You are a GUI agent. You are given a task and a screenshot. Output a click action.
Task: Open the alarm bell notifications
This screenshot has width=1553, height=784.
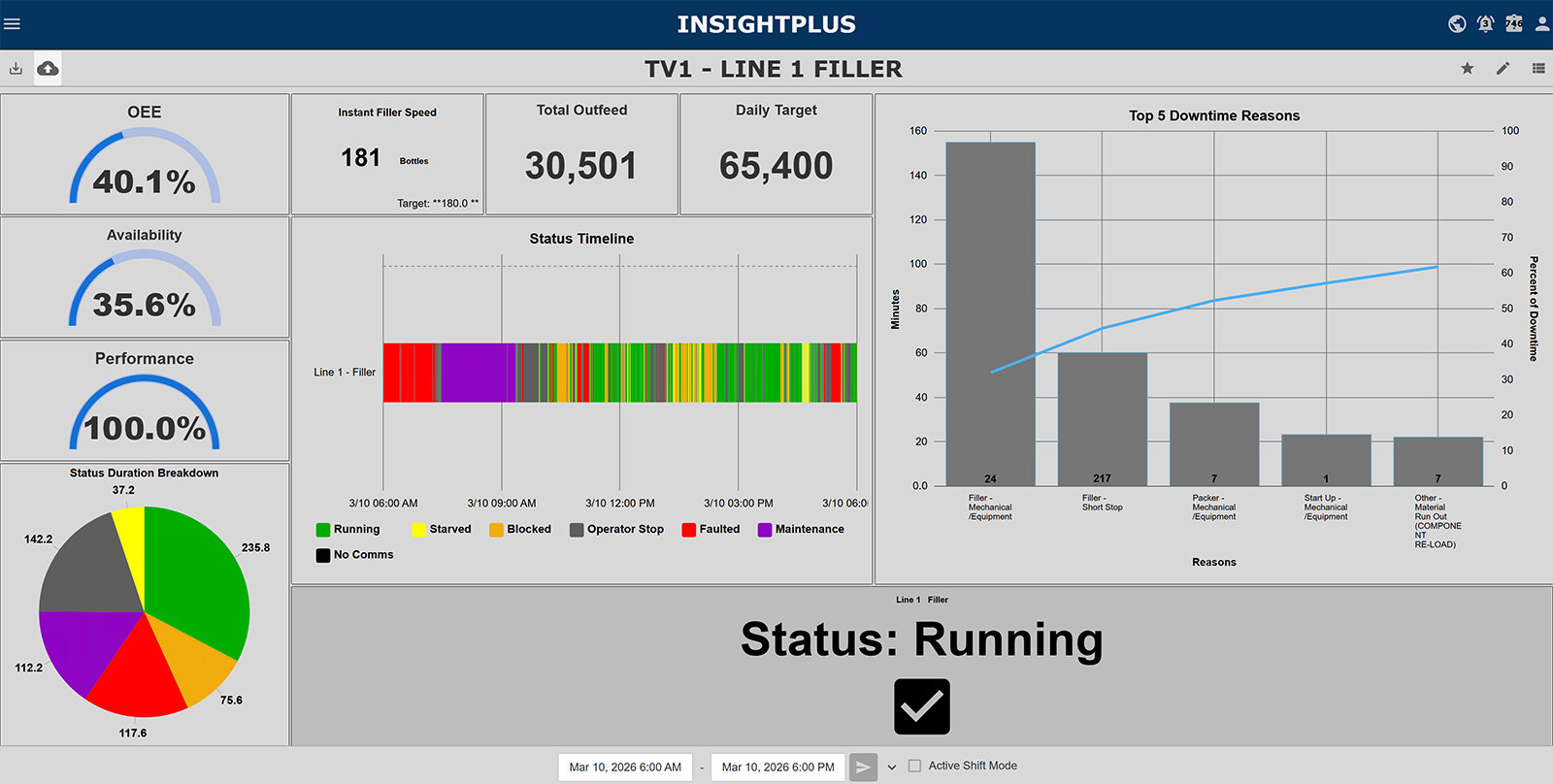tap(1485, 24)
